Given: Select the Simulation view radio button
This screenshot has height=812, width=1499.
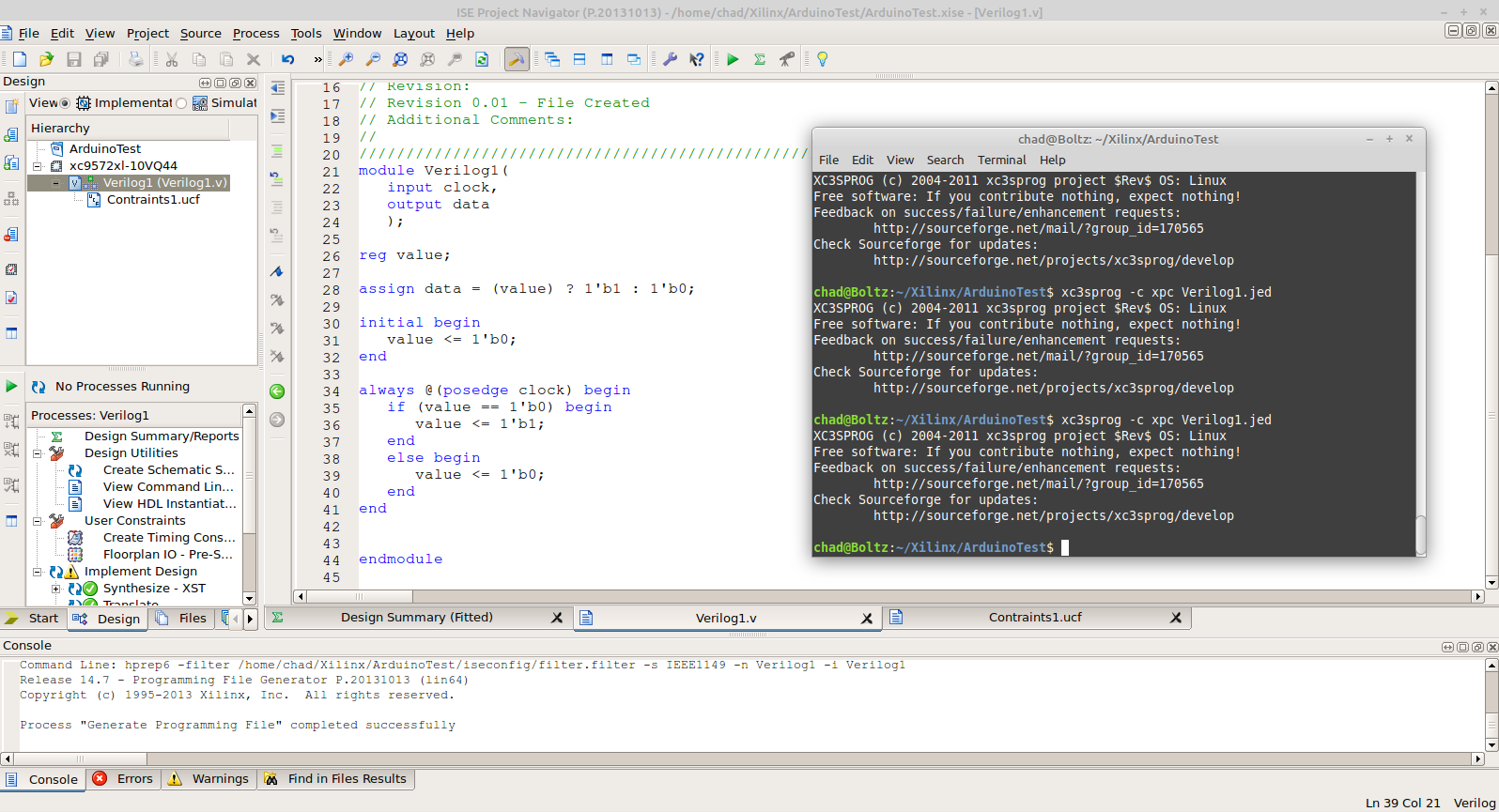Looking at the screenshot, I should (x=181, y=103).
